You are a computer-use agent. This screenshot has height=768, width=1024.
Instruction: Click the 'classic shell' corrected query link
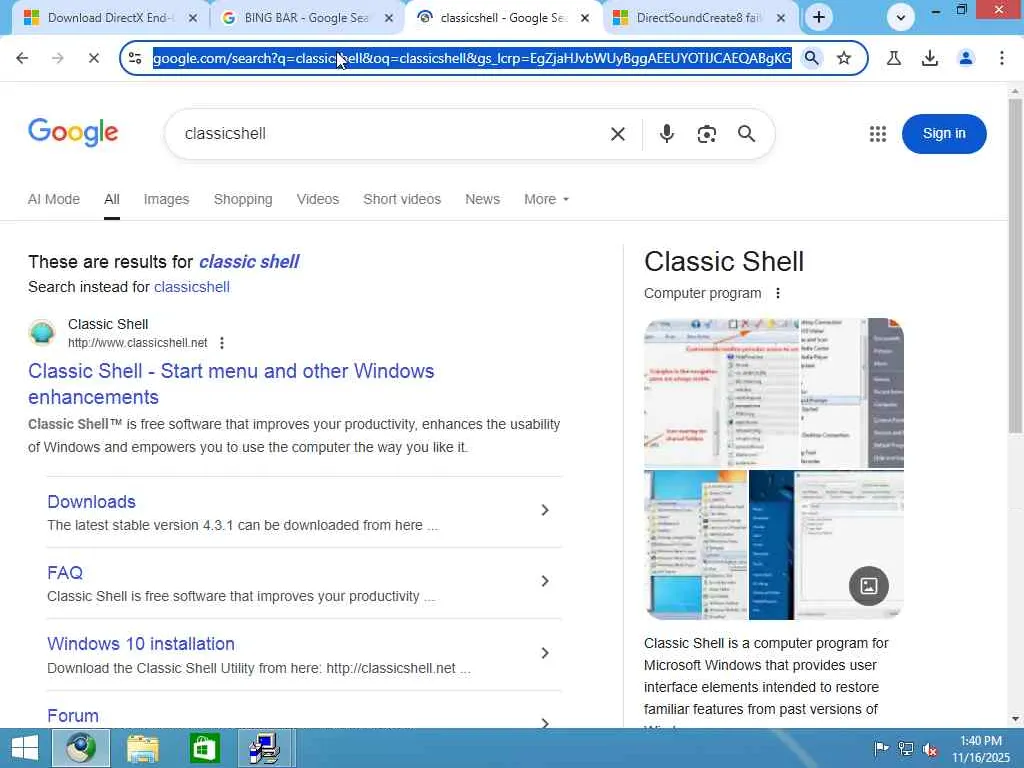coord(249,262)
